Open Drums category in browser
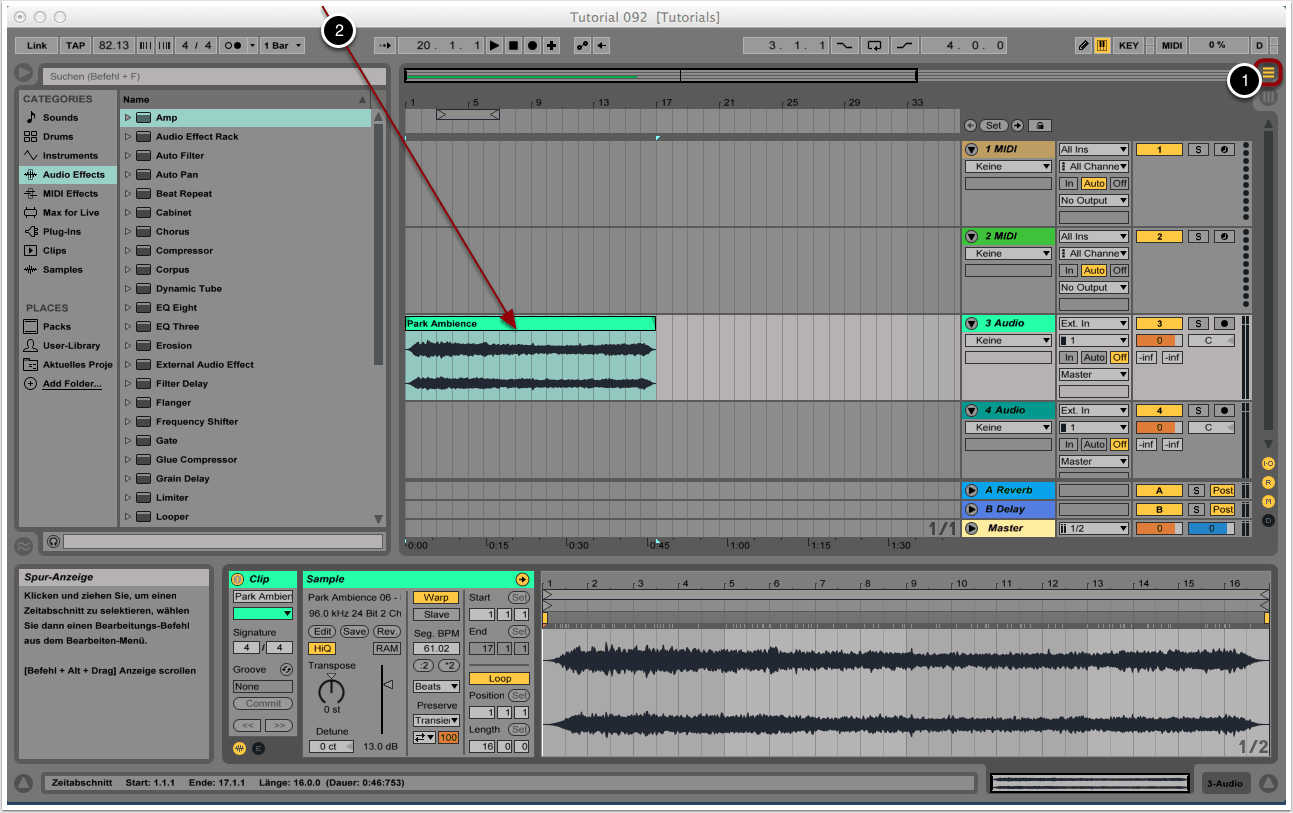The width and height of the screenshot is (1293, 813). tap(57, 137)
